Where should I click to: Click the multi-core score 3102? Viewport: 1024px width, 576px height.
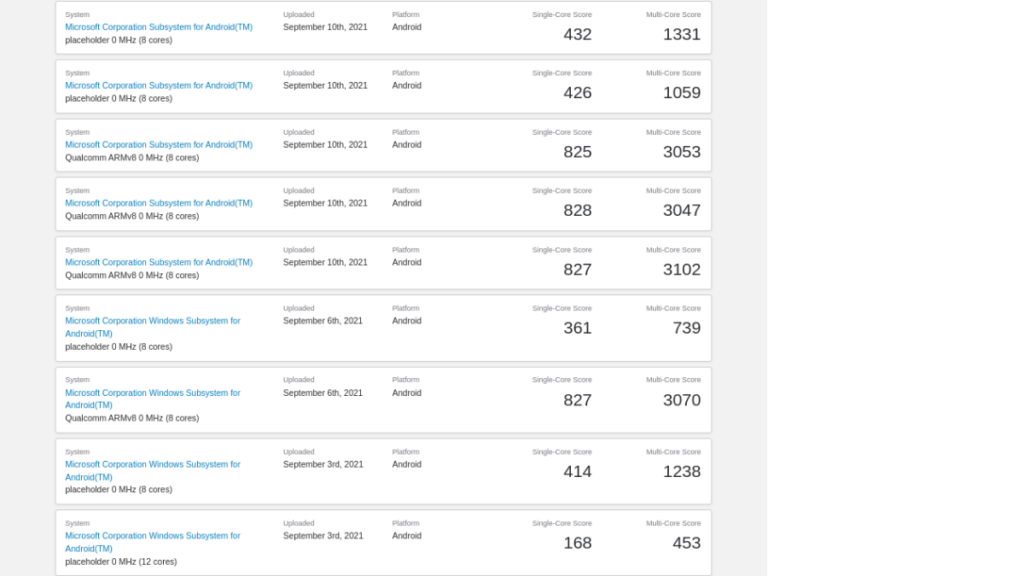(681, 269)
